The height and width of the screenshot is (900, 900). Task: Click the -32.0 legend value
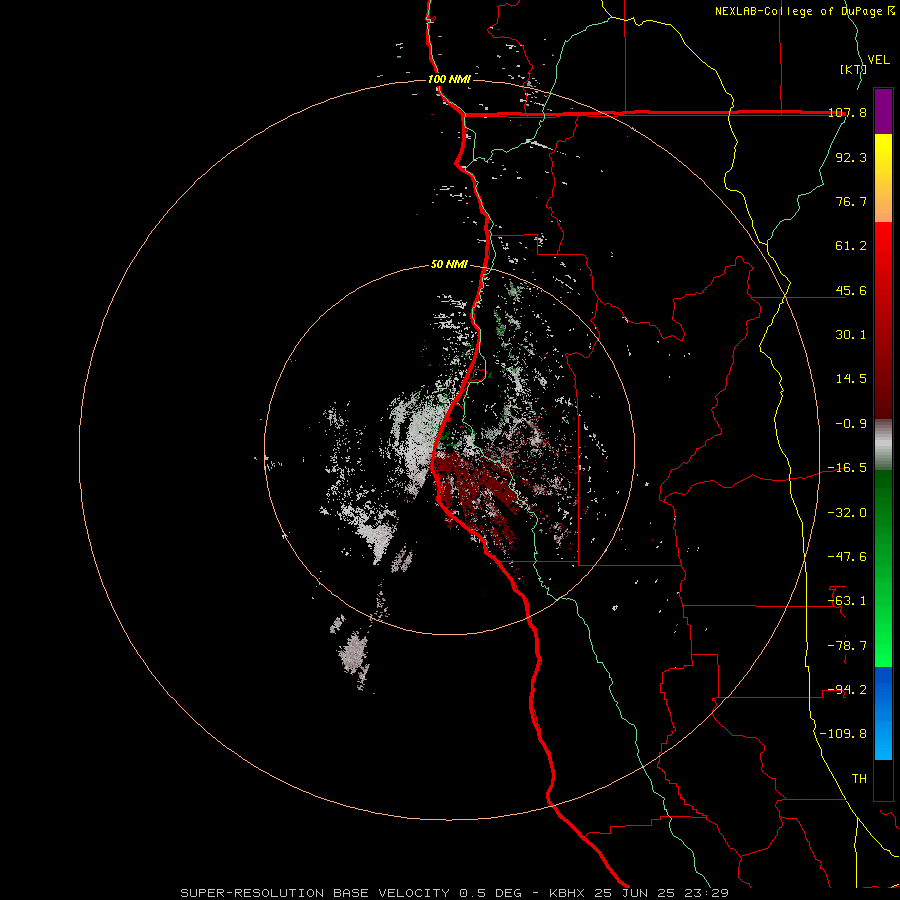pos(847,513)
